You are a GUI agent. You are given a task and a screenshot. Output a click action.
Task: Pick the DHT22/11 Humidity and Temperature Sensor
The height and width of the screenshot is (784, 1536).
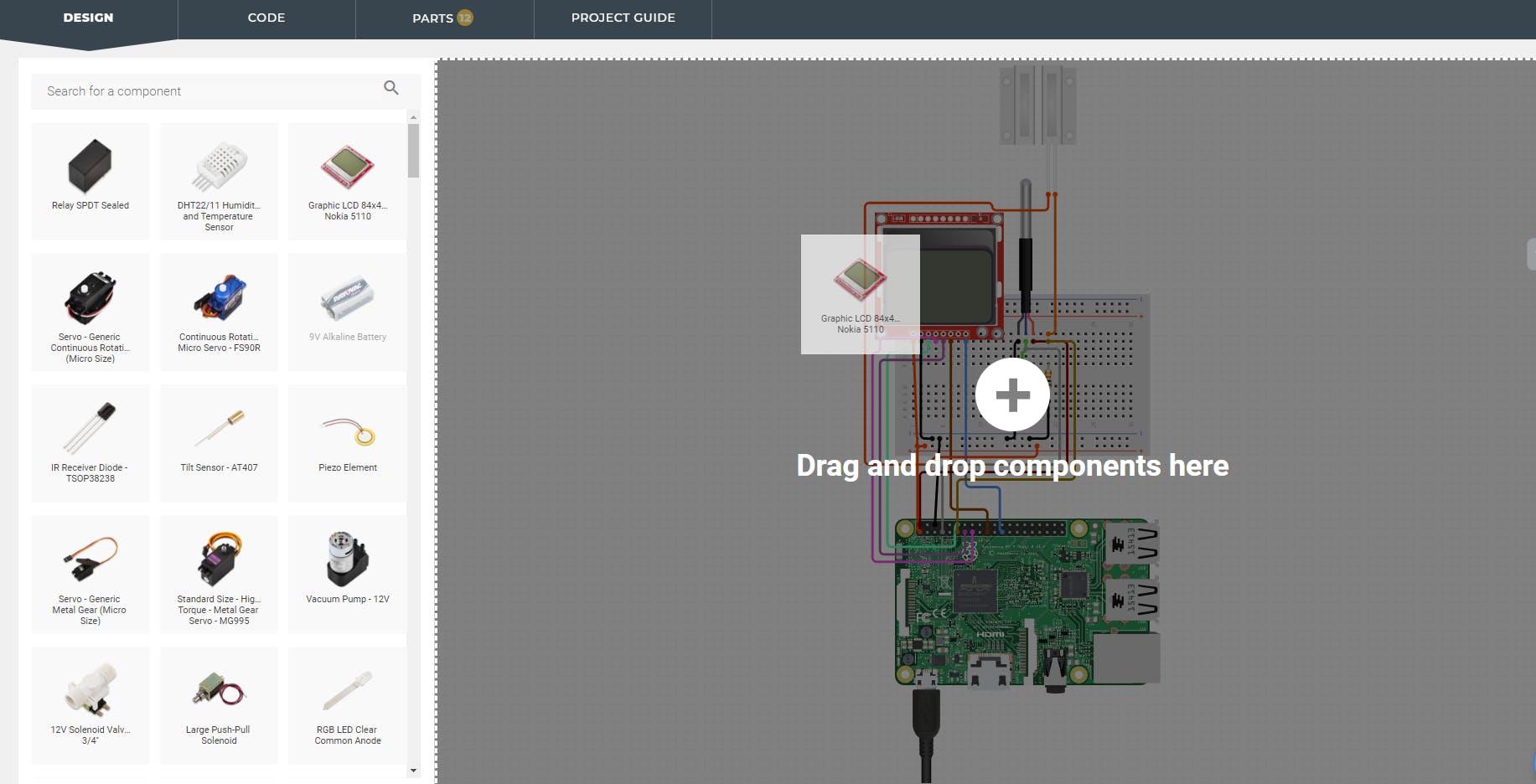pyautogui.click(x=219, y=180)
